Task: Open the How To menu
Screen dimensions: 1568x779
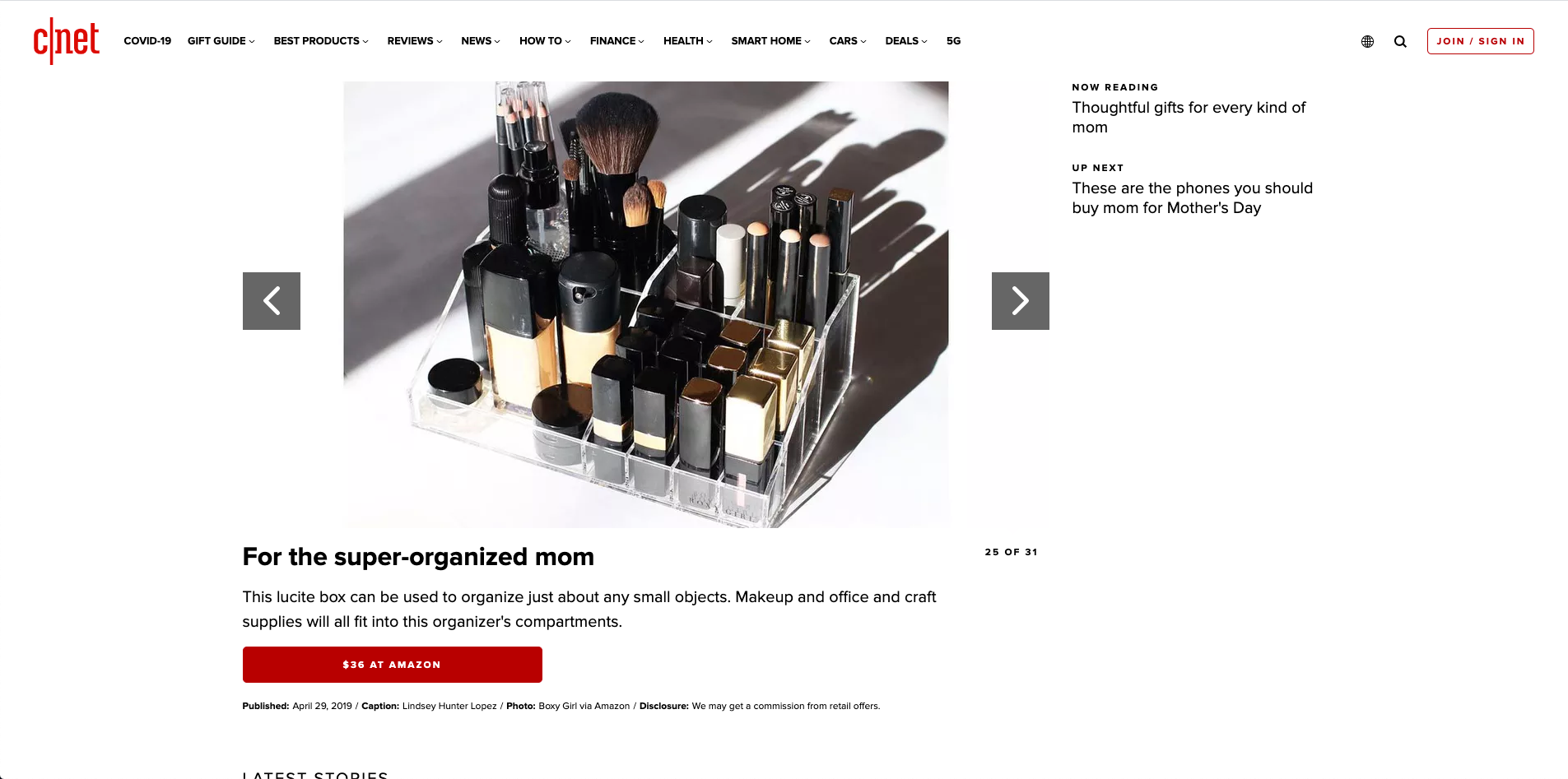Action: 545,40
